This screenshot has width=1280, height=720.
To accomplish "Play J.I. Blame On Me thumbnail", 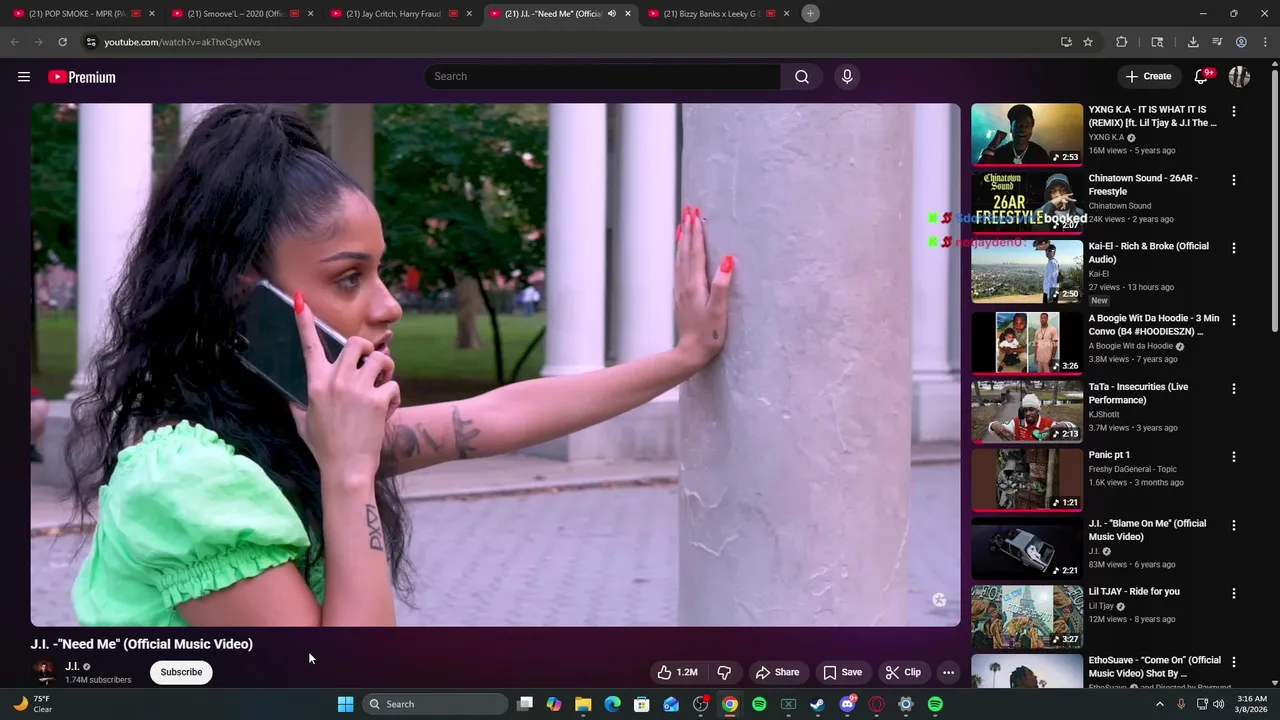I will point(1027,548).
